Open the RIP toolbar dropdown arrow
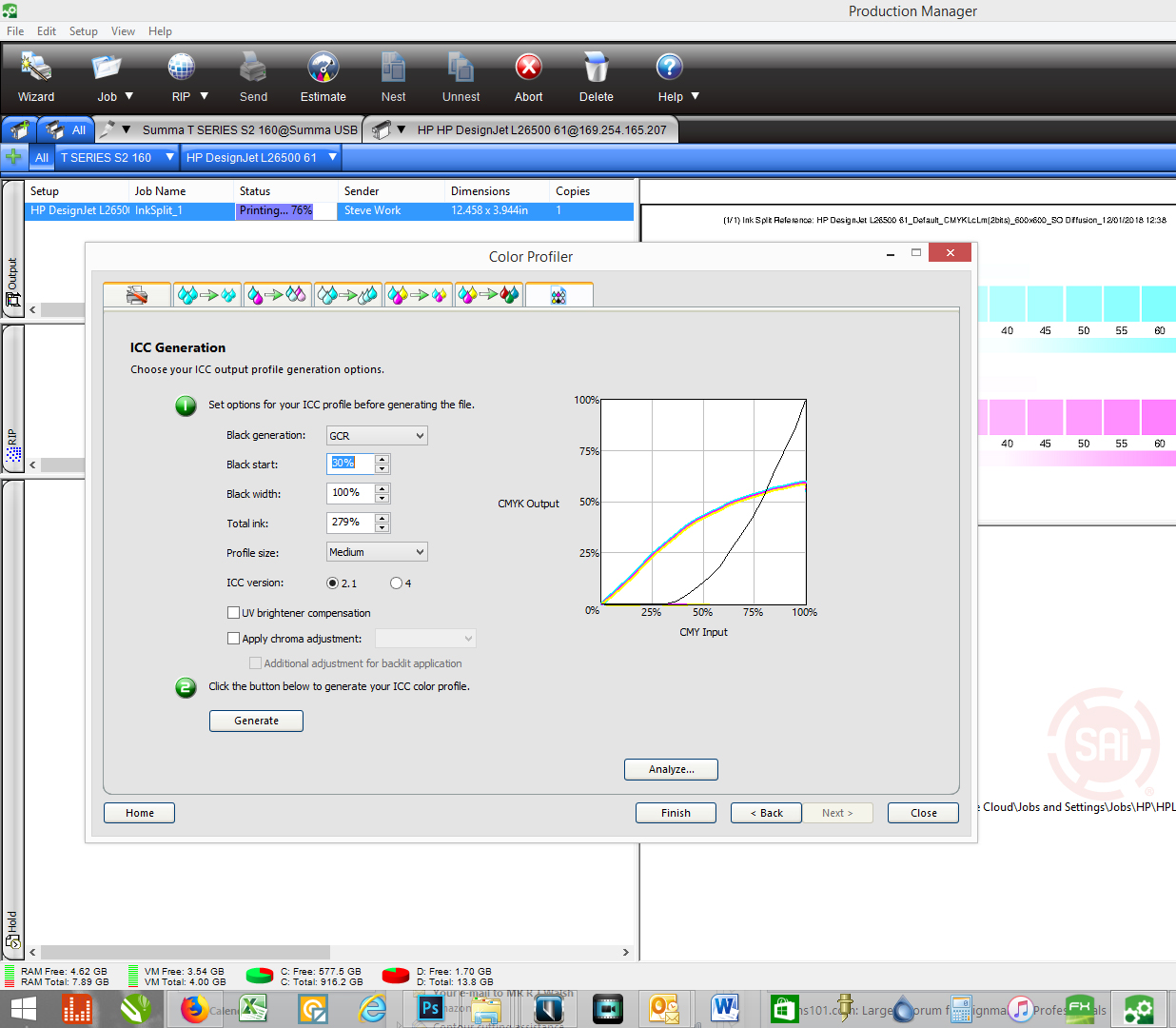 click(x=204, y=96)
